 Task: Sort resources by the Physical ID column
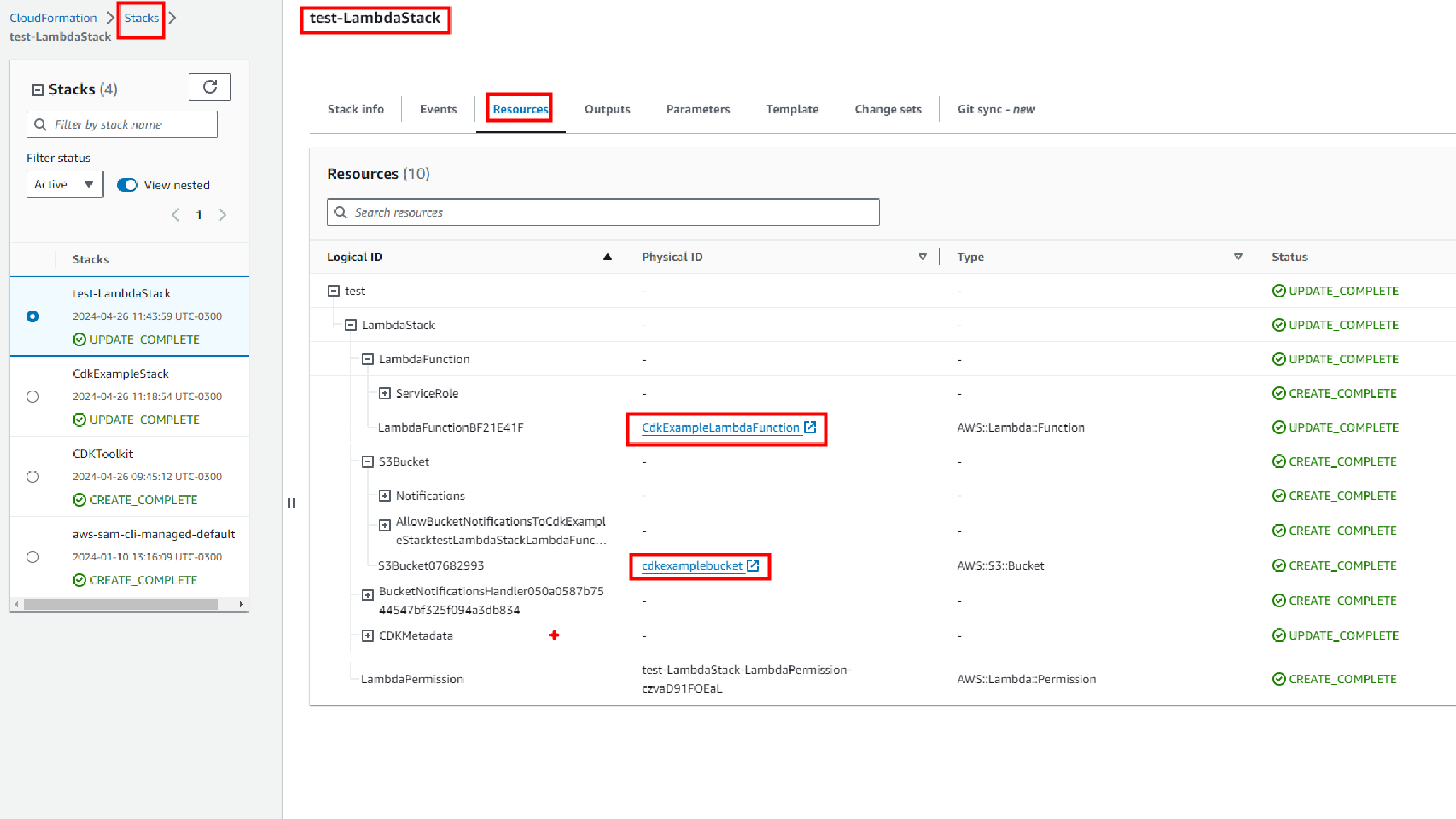923,257
